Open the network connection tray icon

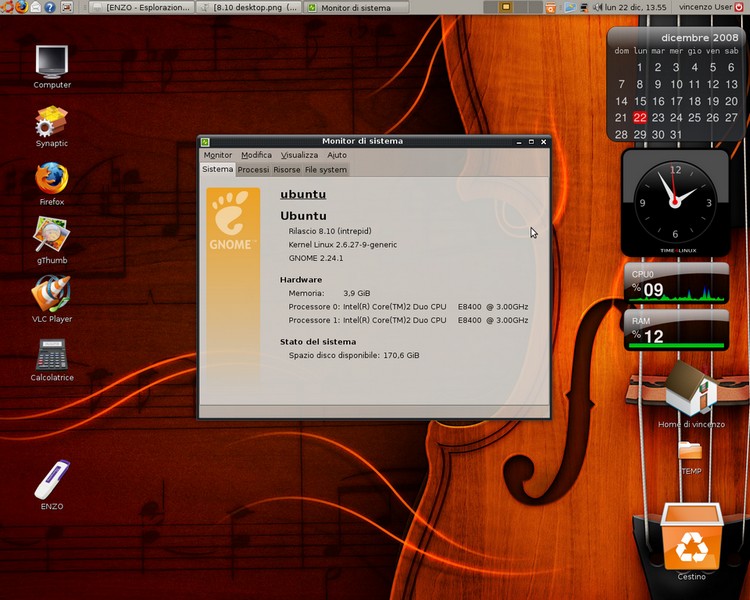coord(584,7)
